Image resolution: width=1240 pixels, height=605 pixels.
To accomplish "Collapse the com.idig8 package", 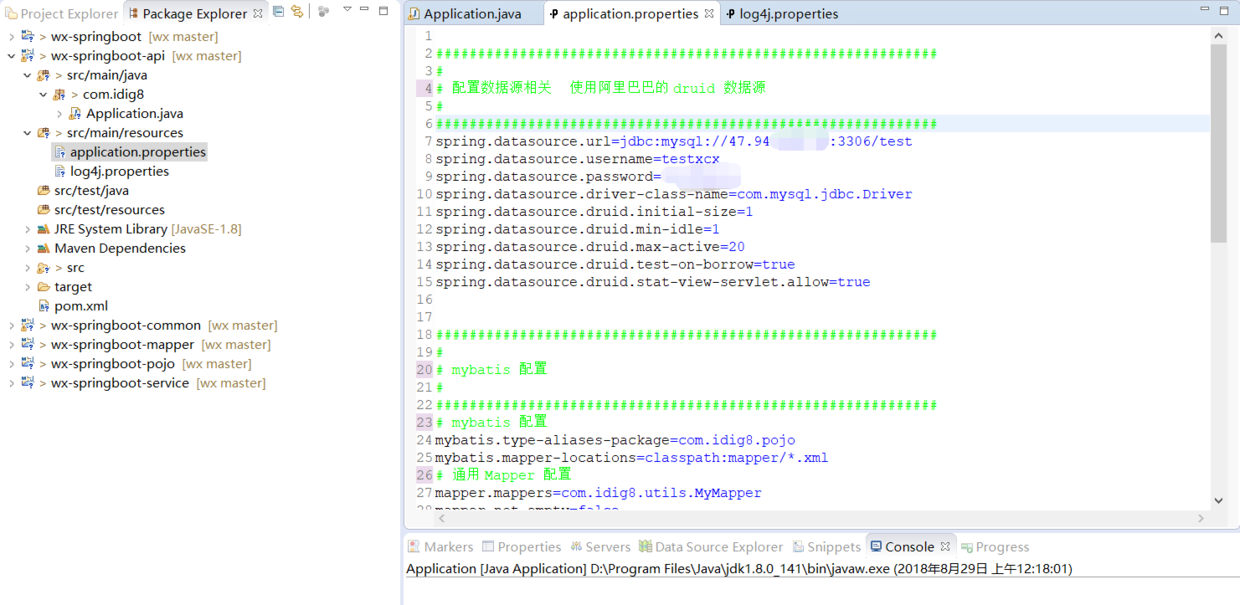I will [43, 94].
